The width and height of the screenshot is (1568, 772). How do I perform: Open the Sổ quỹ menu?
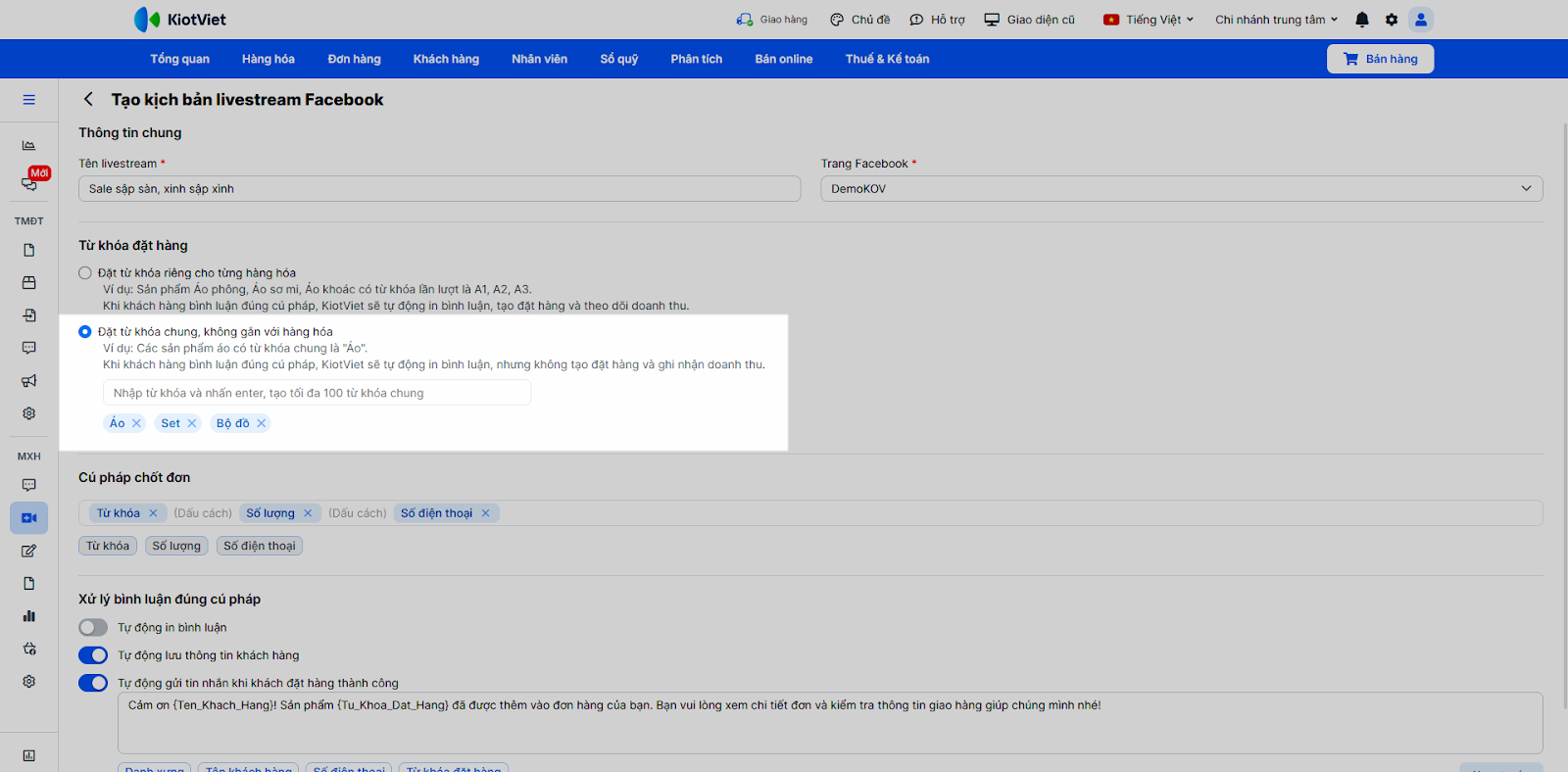tap(619, 59)
